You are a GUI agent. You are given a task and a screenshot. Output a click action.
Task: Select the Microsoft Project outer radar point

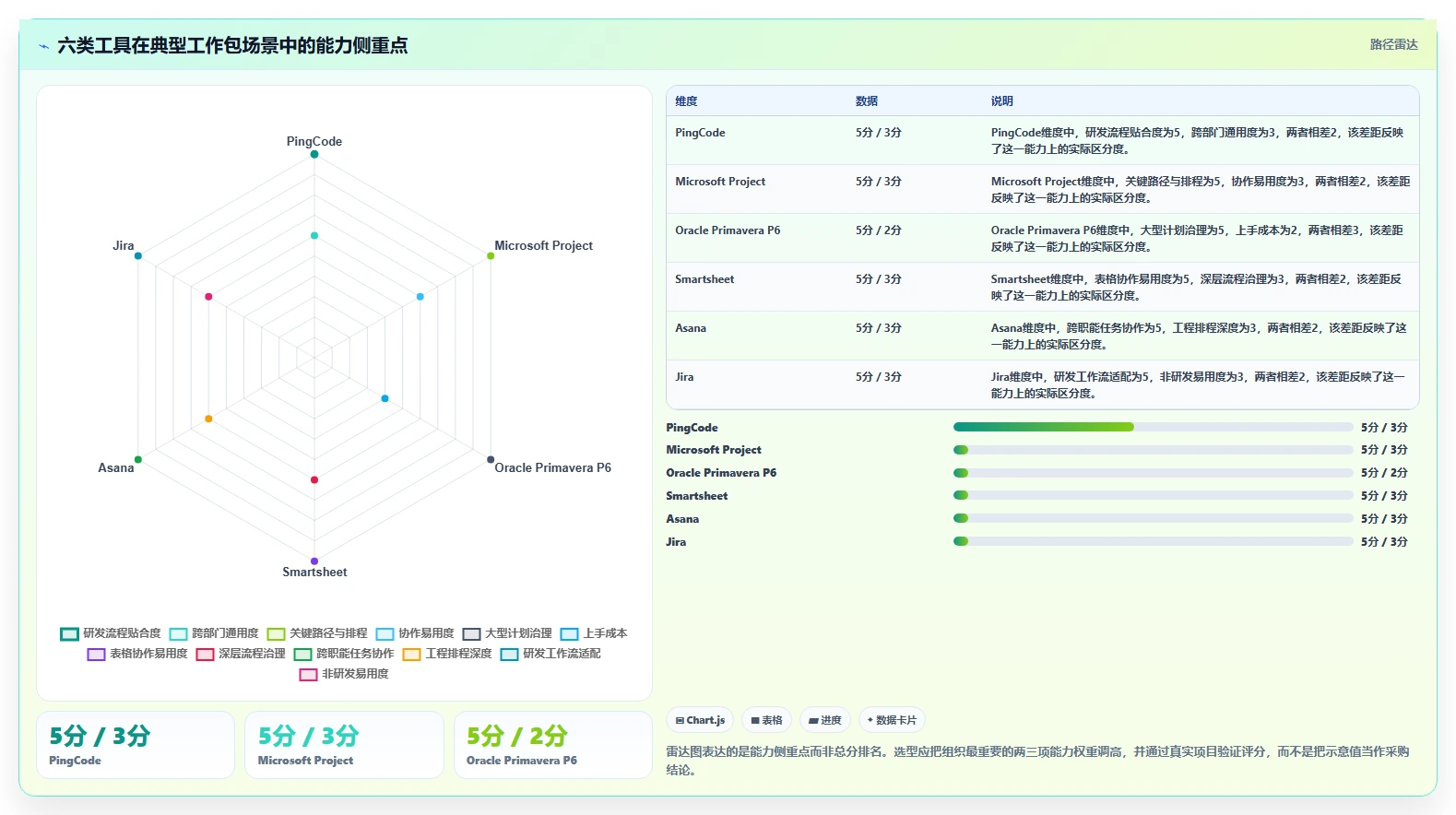[x=491, y=255]
